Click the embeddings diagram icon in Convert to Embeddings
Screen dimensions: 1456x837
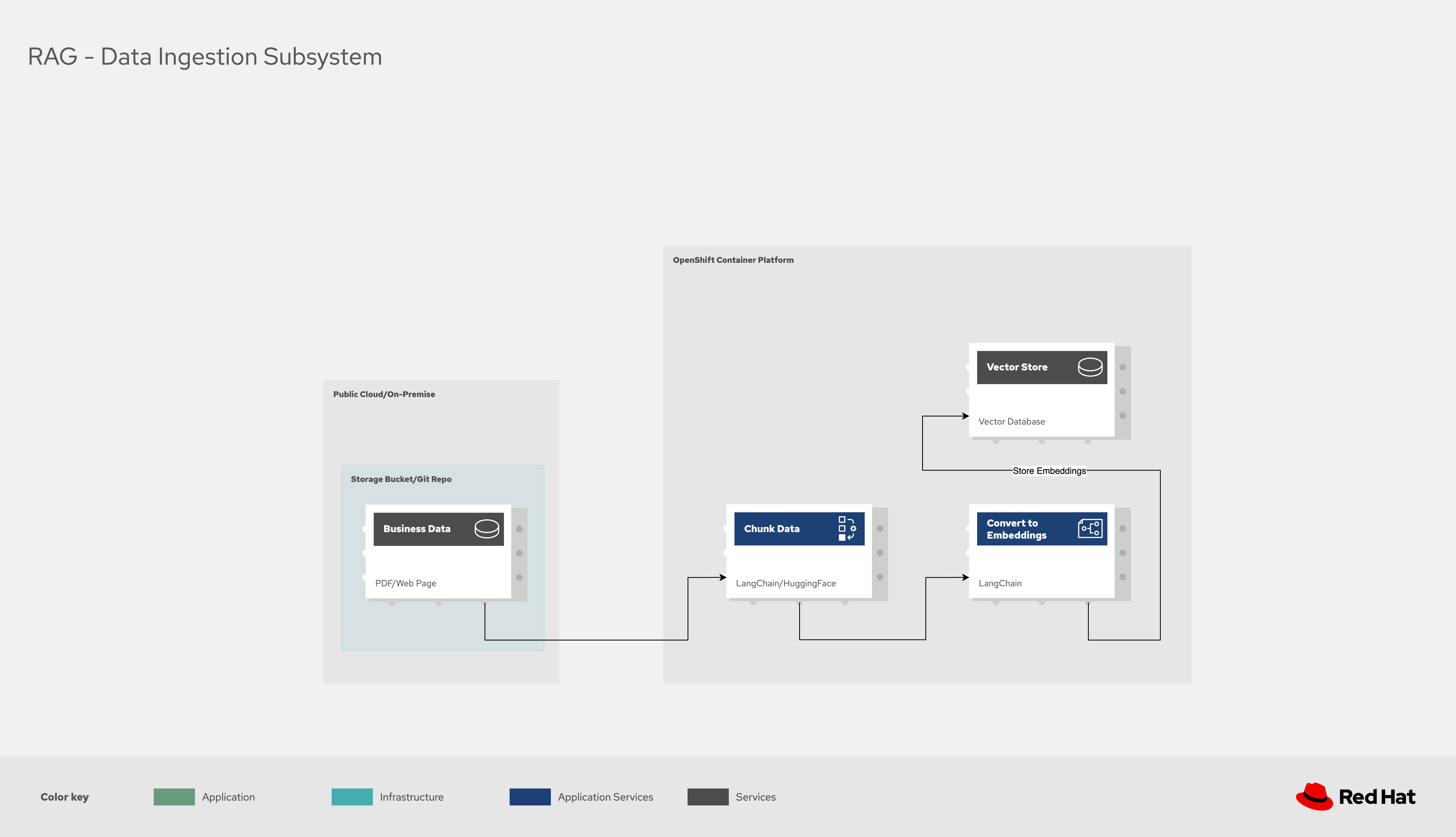pyautogui.click(x=1090, y=528)
